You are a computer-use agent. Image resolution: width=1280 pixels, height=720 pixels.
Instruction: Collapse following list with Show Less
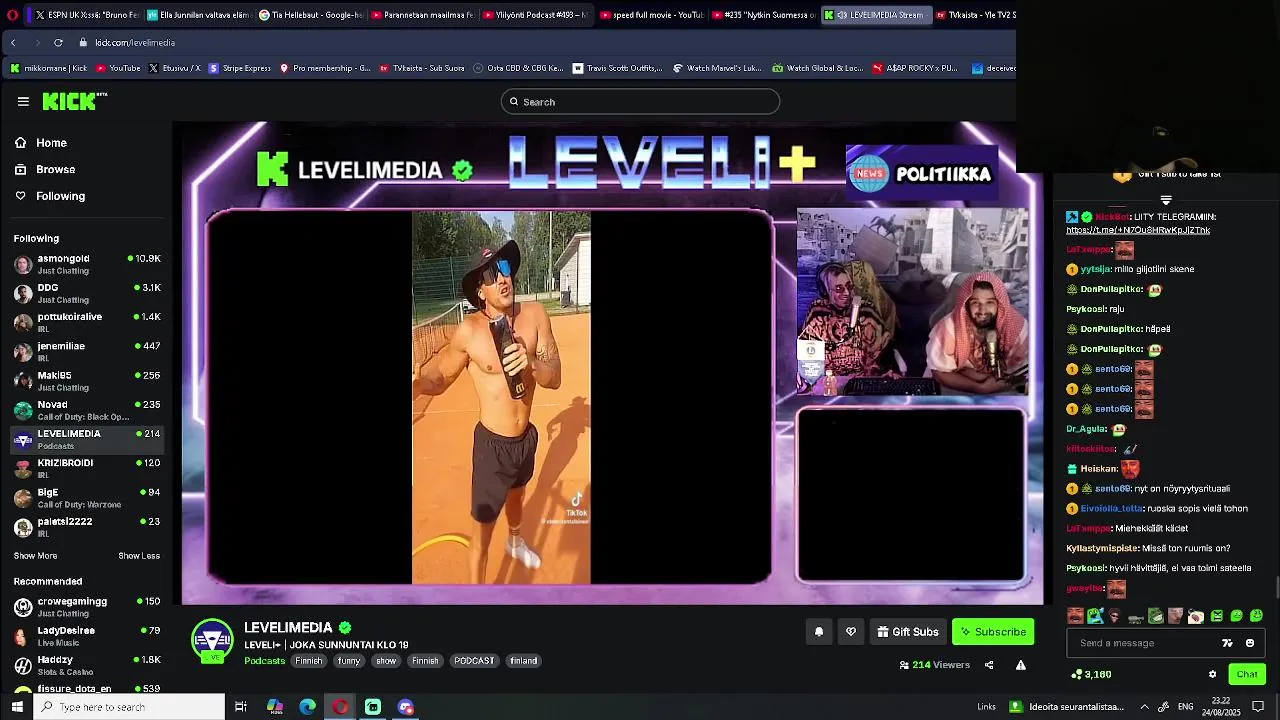(x=139, y=556)
